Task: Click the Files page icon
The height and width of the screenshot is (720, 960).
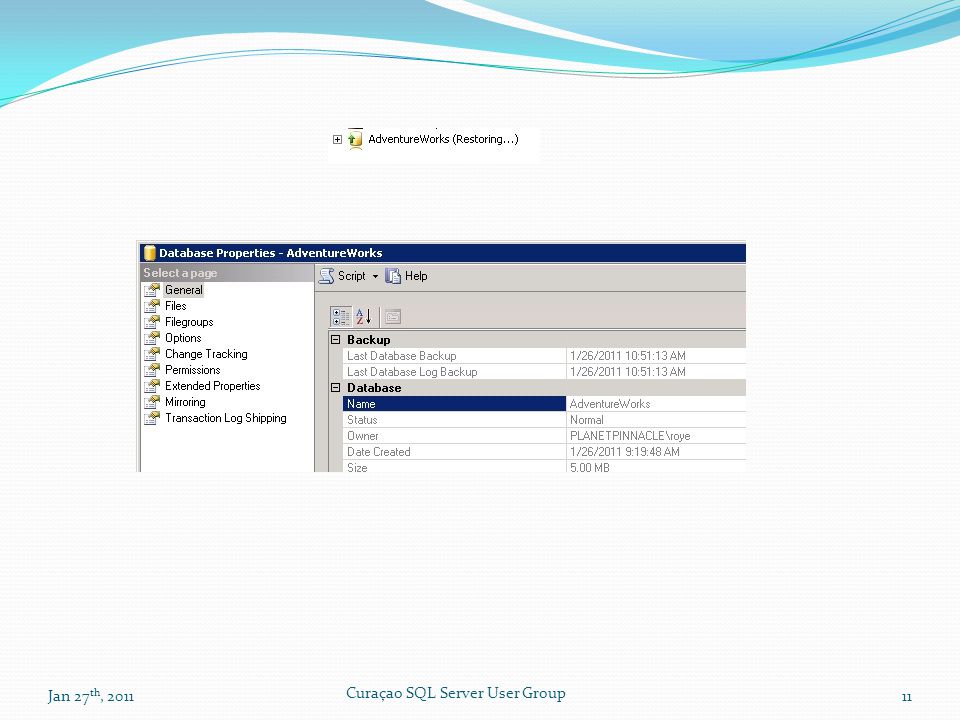Action: coord(152,306)
